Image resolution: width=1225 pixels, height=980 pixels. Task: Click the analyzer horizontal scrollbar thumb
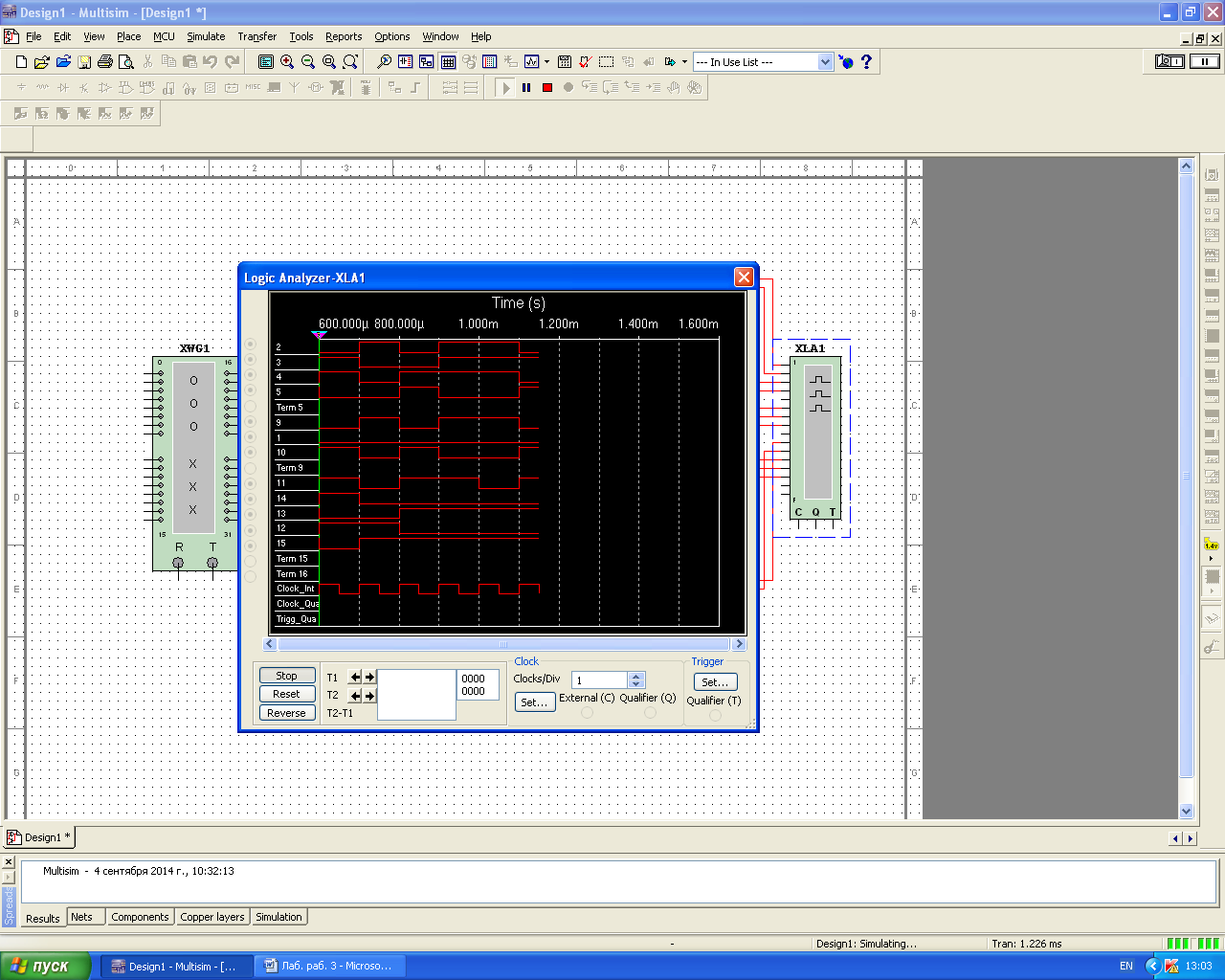click(x=503, y=645)
